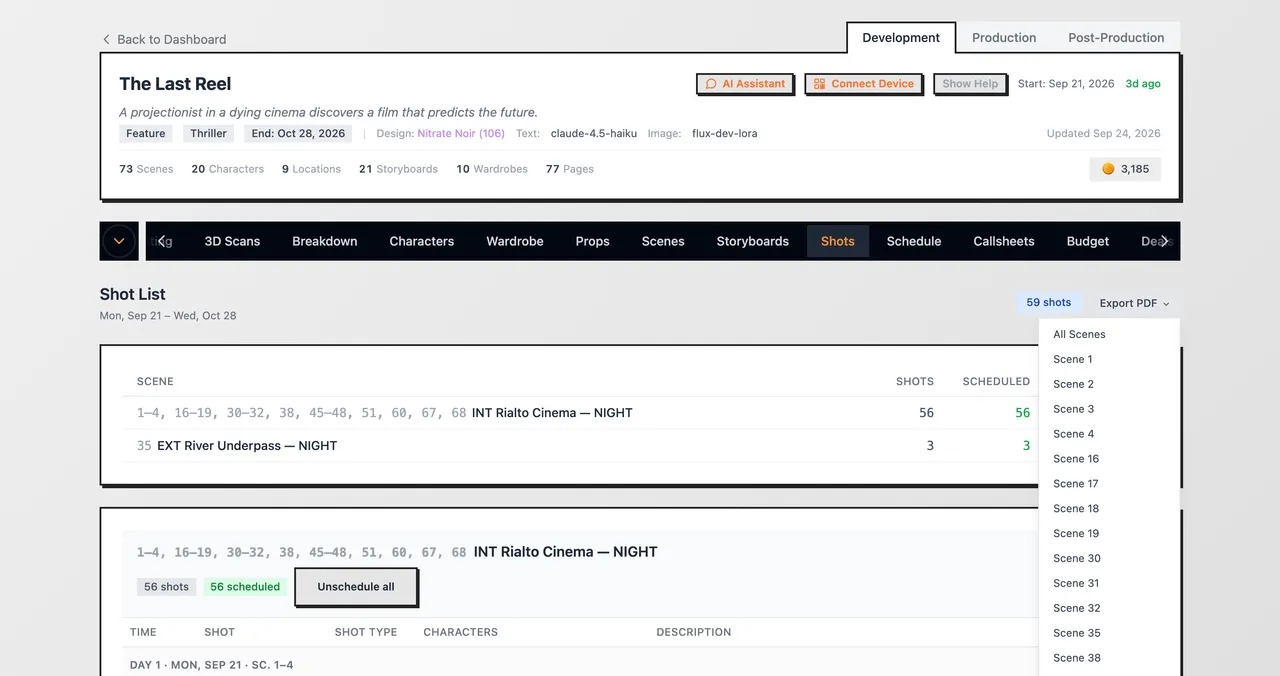Click the 59 shots badge
Viewport: 1280px width, 676px height.
point(1048,302)
